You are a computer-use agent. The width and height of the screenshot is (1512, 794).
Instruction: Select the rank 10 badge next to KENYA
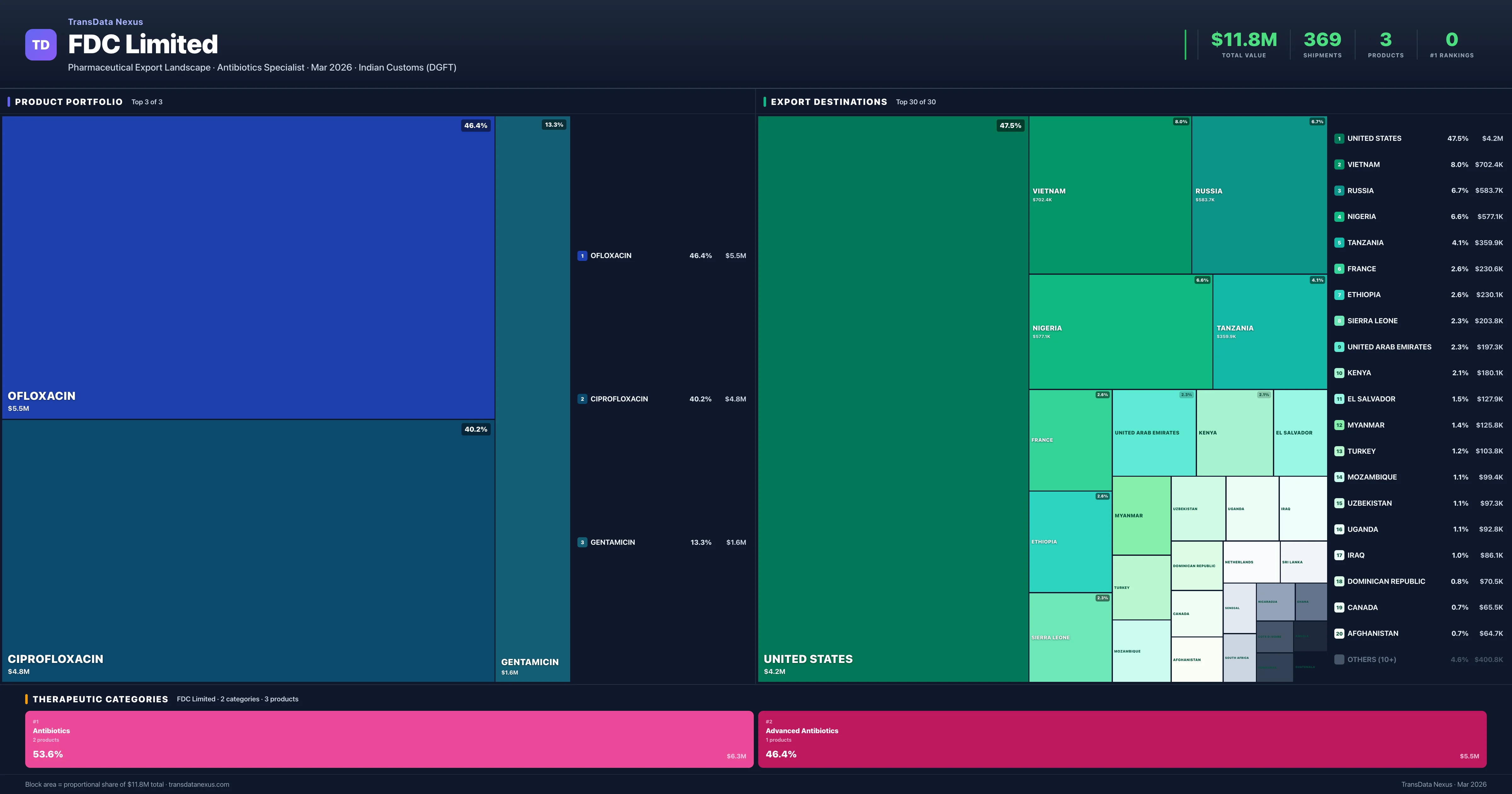(x=1339, y=373)
